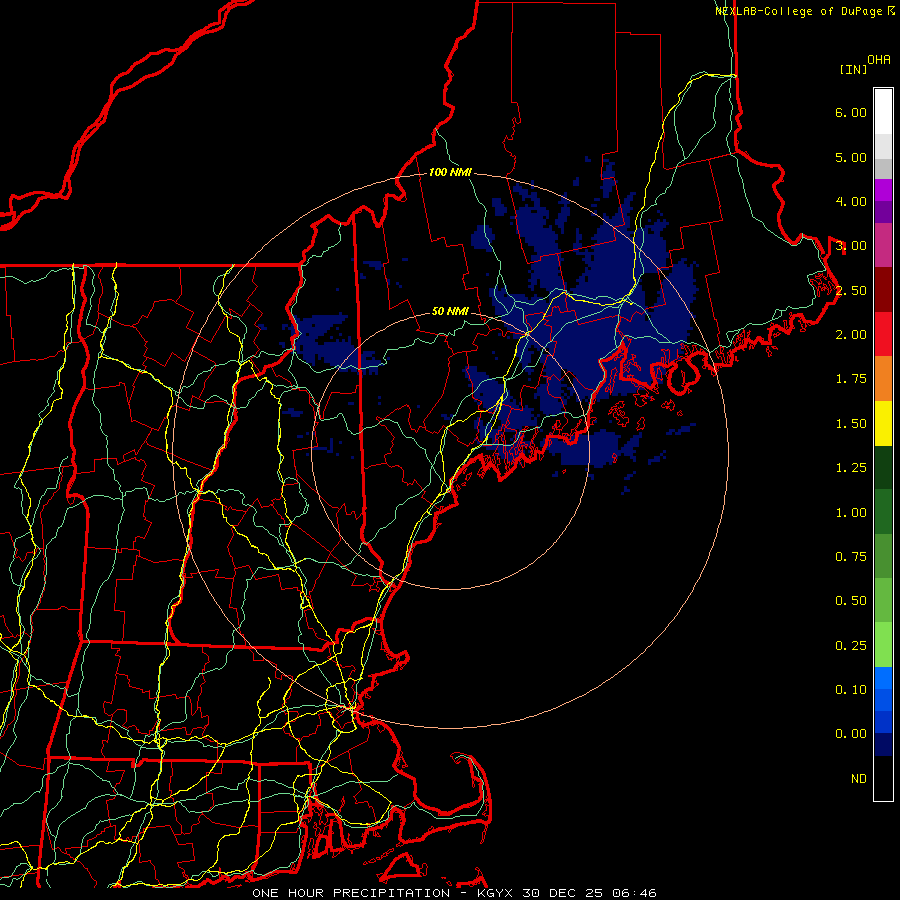Click the 1.00 legend value

(851, 513)
